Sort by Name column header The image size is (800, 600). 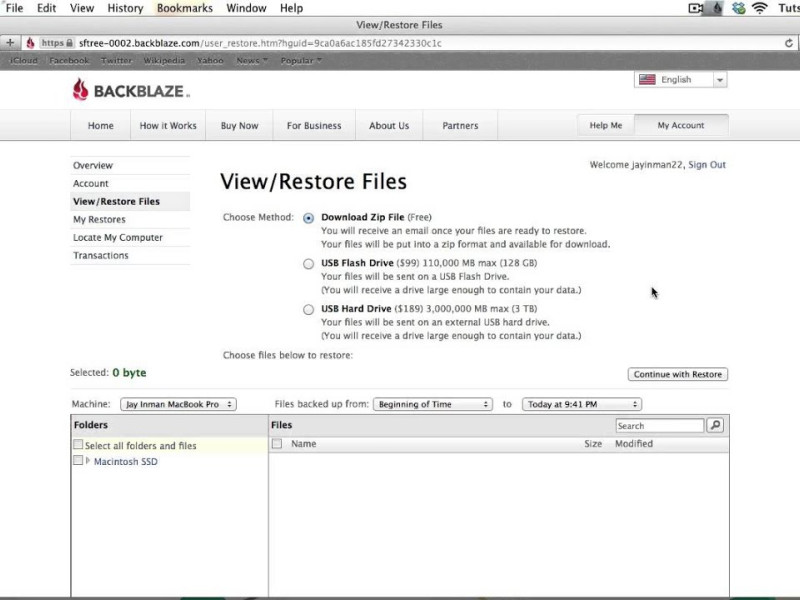coord(304,444)
